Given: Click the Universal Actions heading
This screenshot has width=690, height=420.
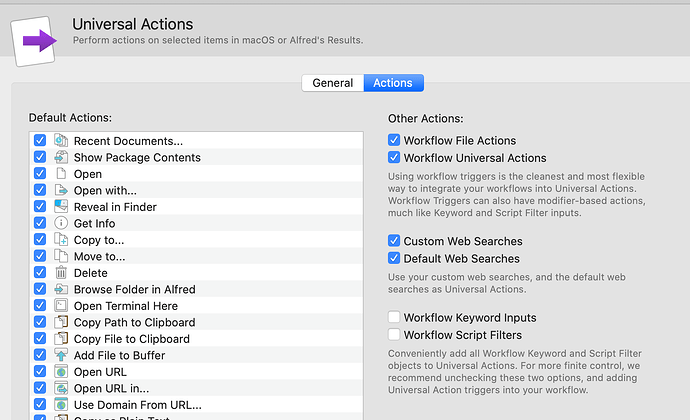Looking at the screenshot, I should coord(132,24).
